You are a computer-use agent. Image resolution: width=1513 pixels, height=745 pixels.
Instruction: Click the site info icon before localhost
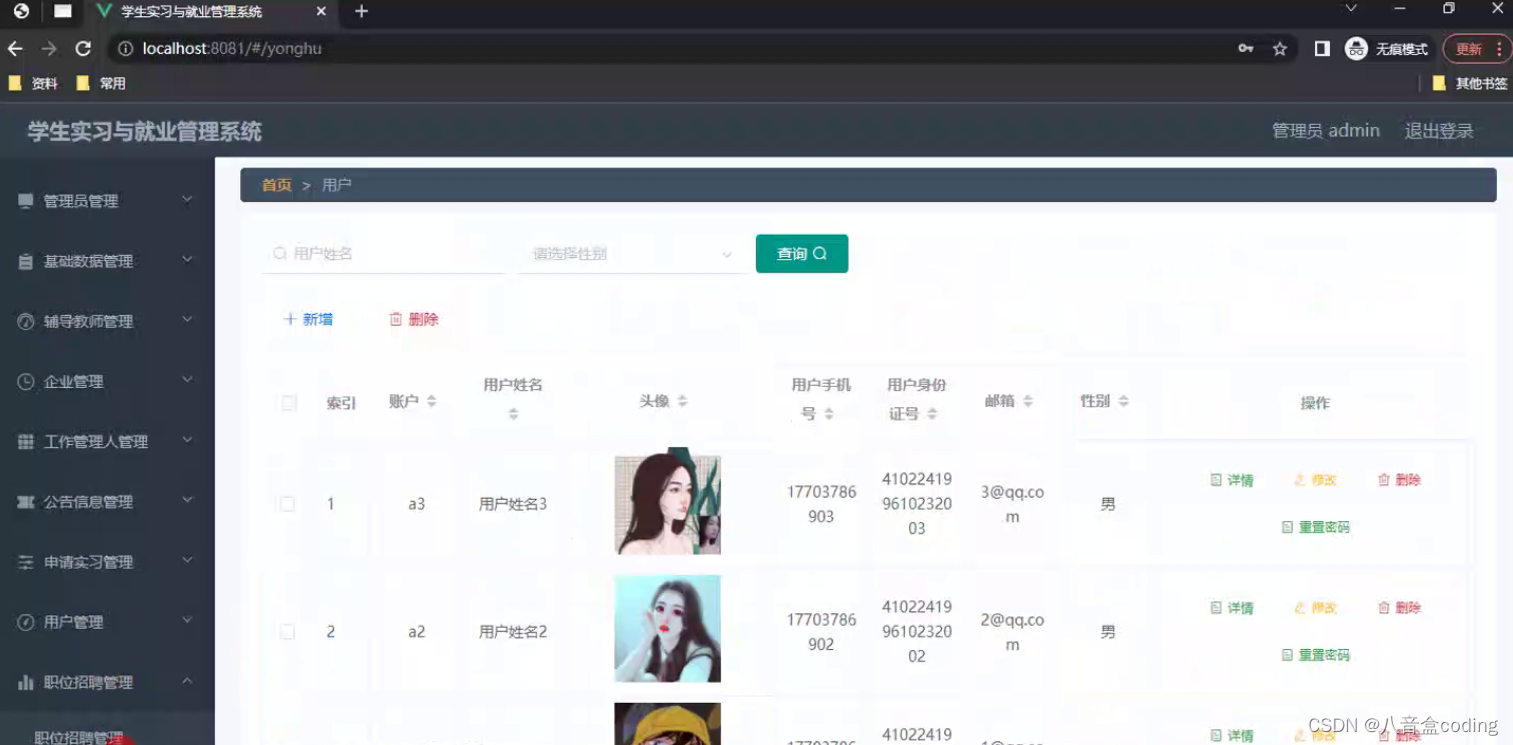[125, 48]
